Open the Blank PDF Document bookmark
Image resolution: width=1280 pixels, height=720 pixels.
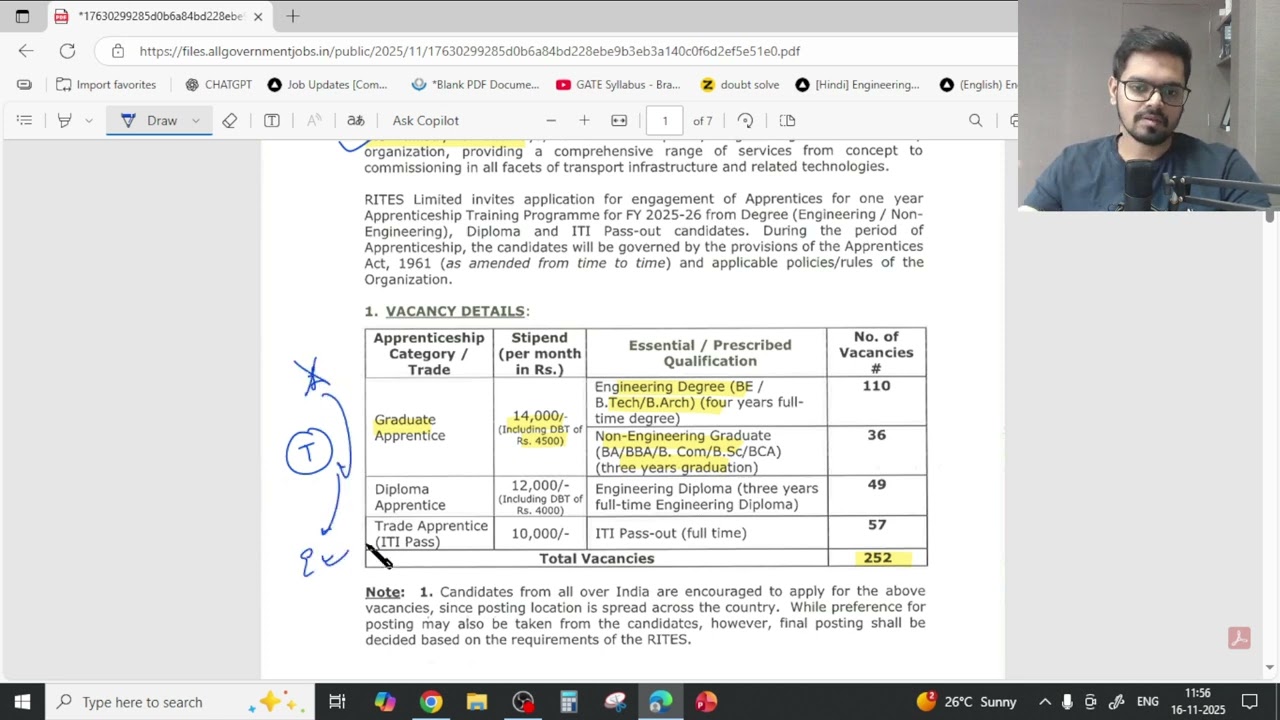475,85
